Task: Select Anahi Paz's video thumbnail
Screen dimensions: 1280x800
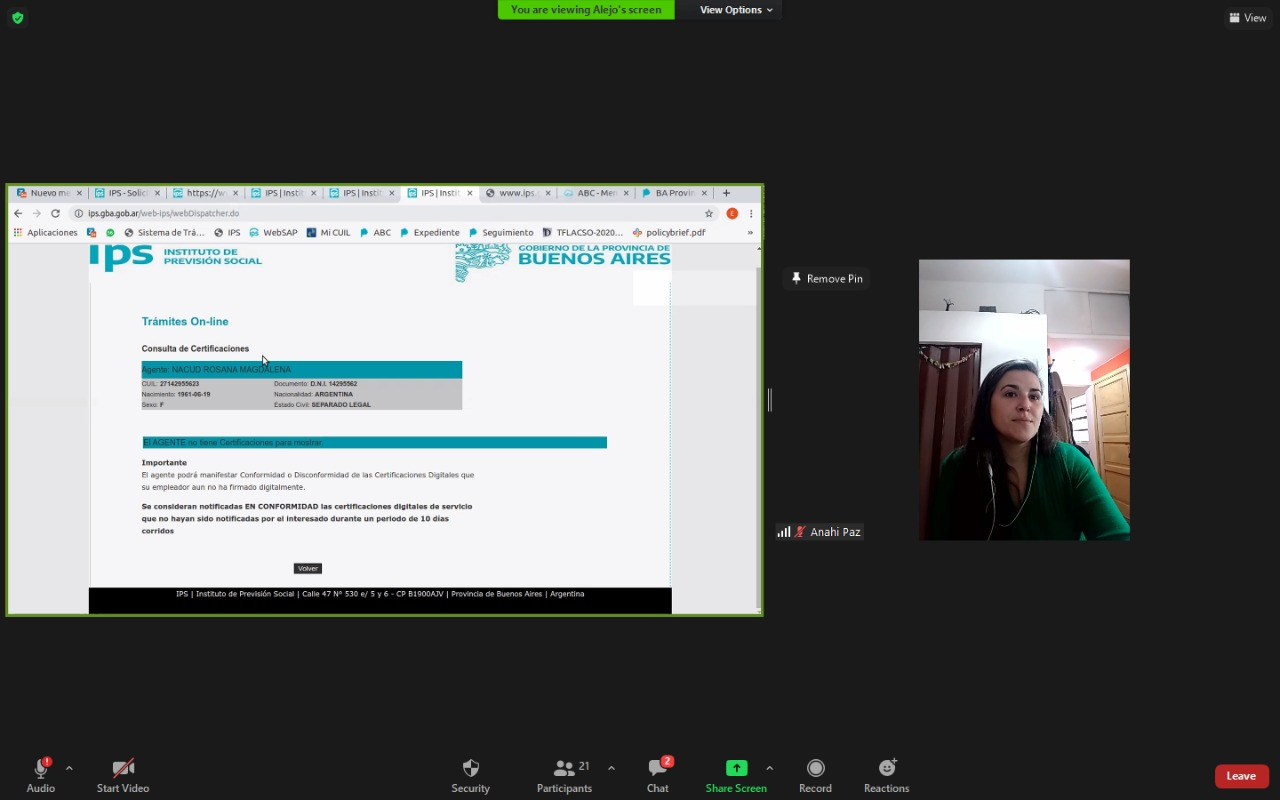Action: (1024, 400)
